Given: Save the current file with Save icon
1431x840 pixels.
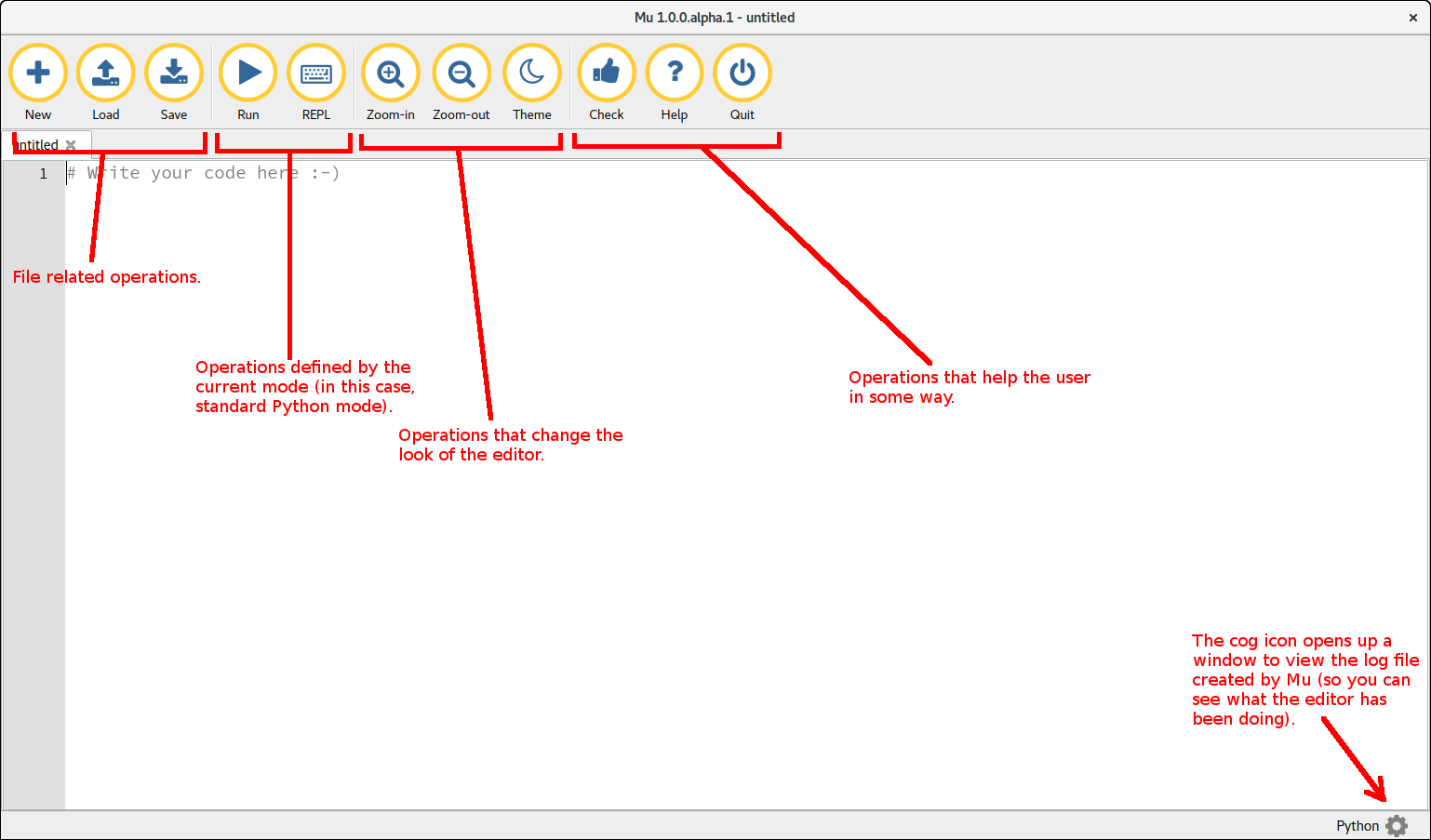Looking at the screenshot, I should coord(174,73).
